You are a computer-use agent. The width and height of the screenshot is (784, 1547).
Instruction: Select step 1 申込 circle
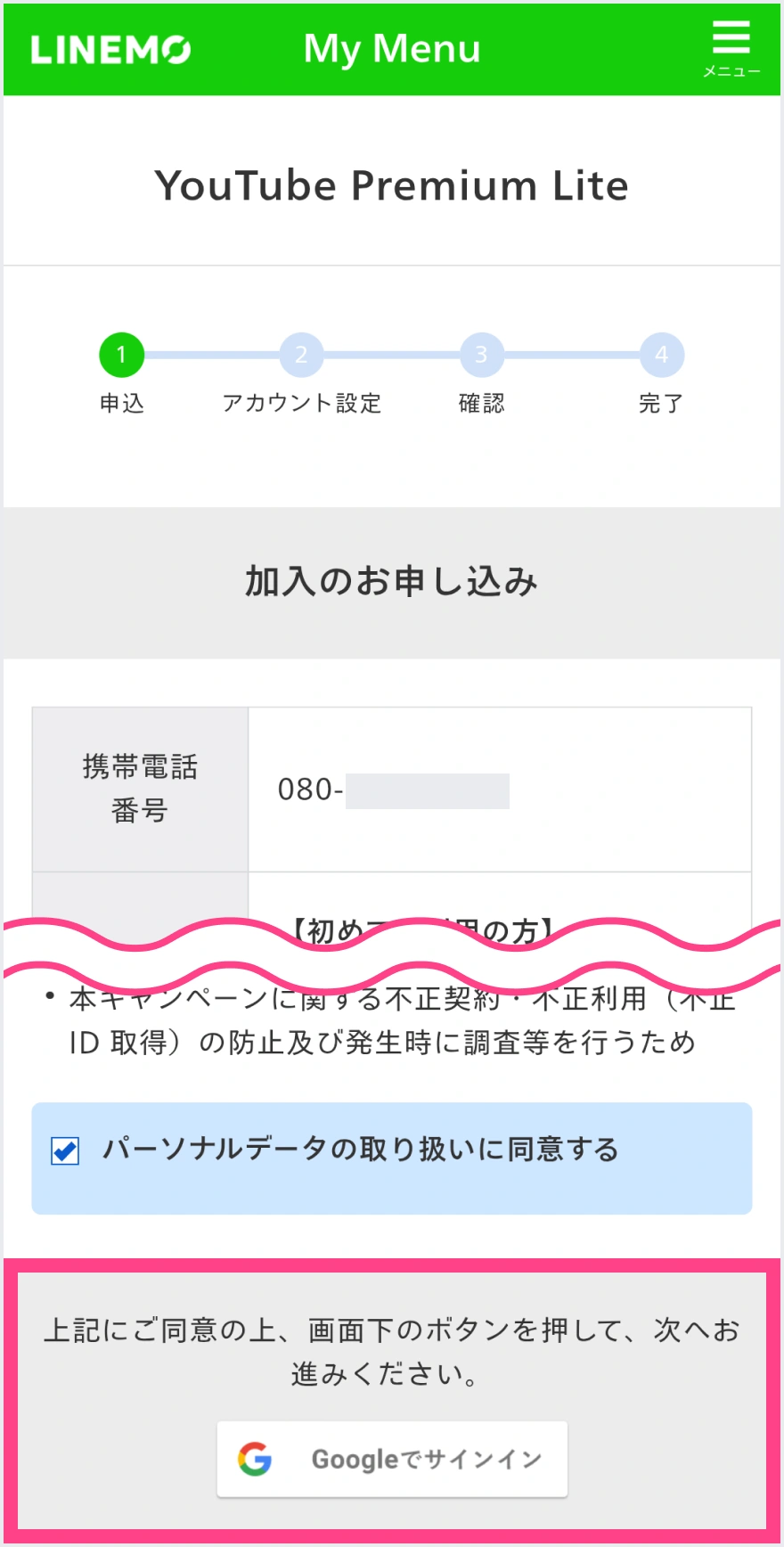pos(121,355)
